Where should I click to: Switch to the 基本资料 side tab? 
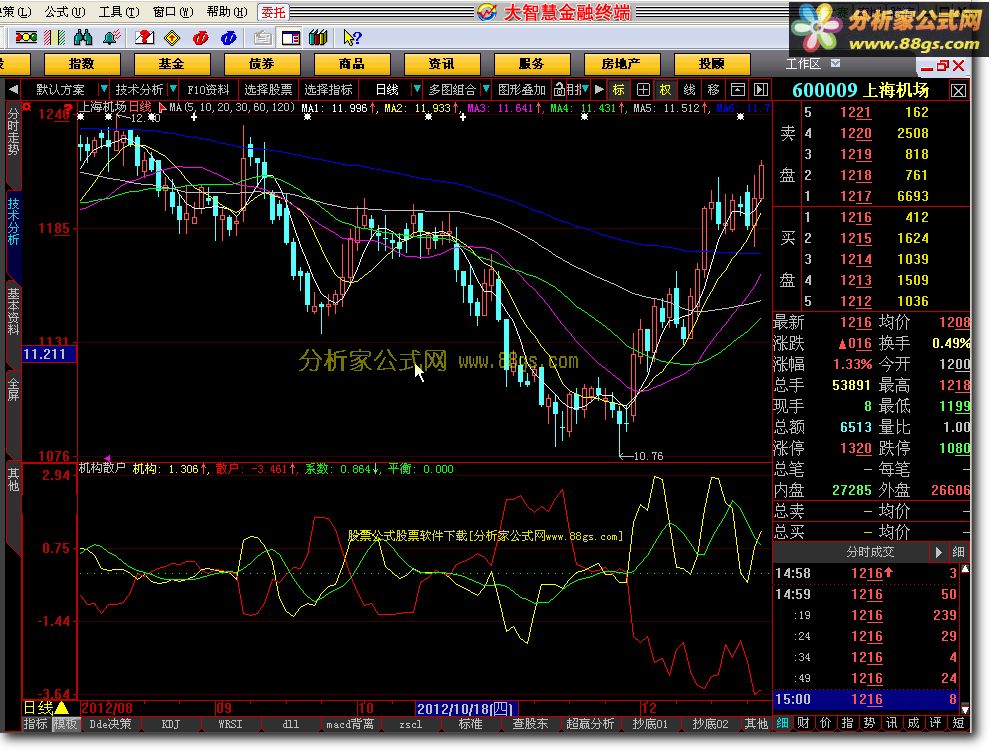pyautogui.click(x=13, y=311)
